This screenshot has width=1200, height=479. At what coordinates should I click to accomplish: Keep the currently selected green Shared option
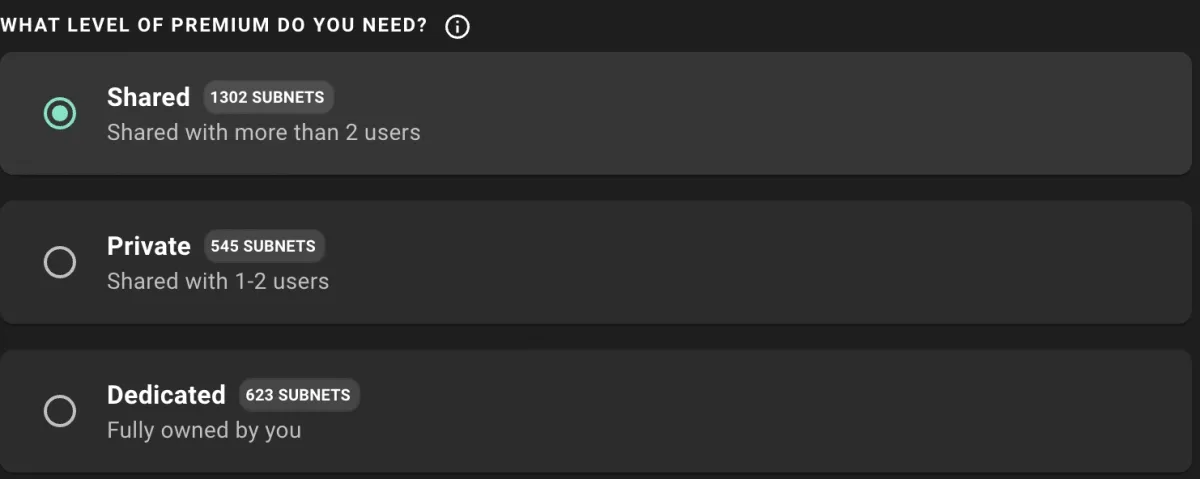(x=60, y=113)
